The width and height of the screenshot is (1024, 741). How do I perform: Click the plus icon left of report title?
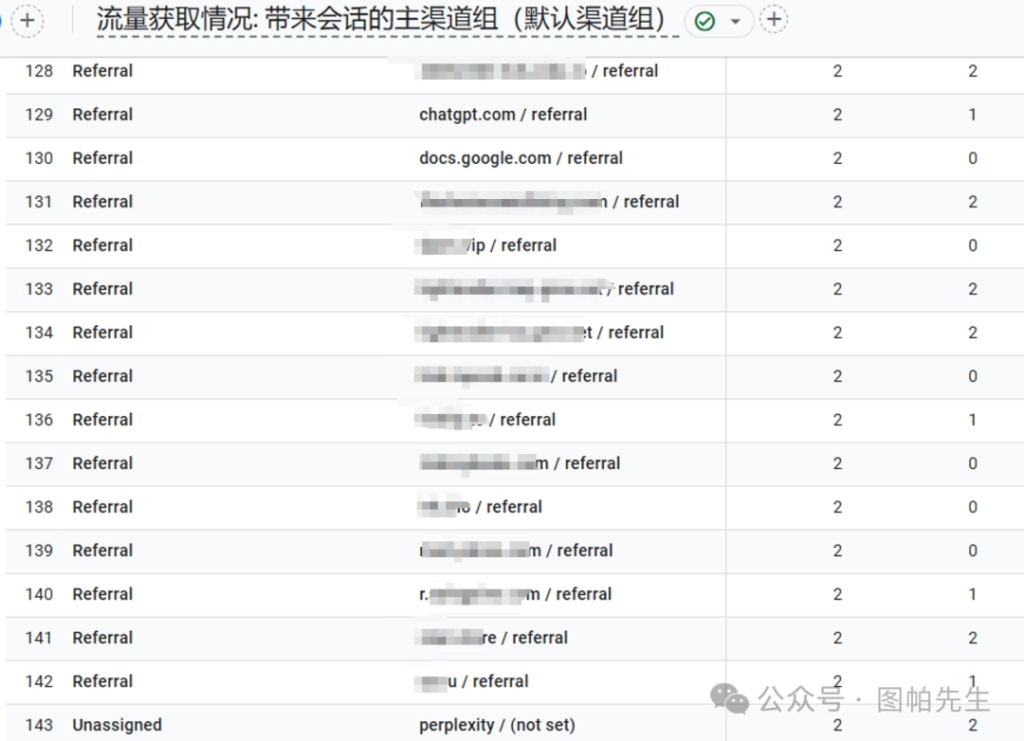(27, 20)
